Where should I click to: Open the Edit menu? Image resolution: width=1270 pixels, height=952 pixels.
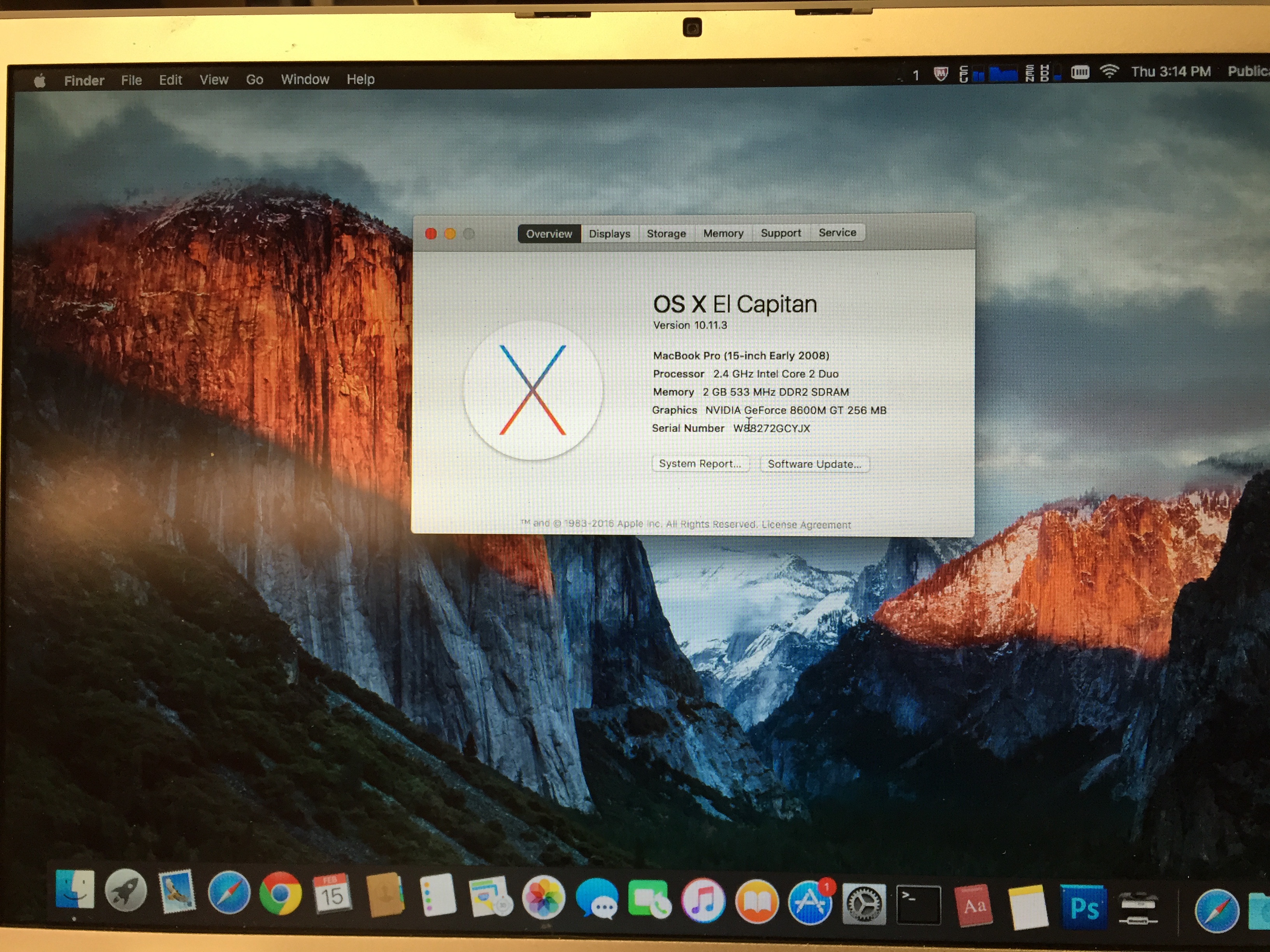(170, 80)
